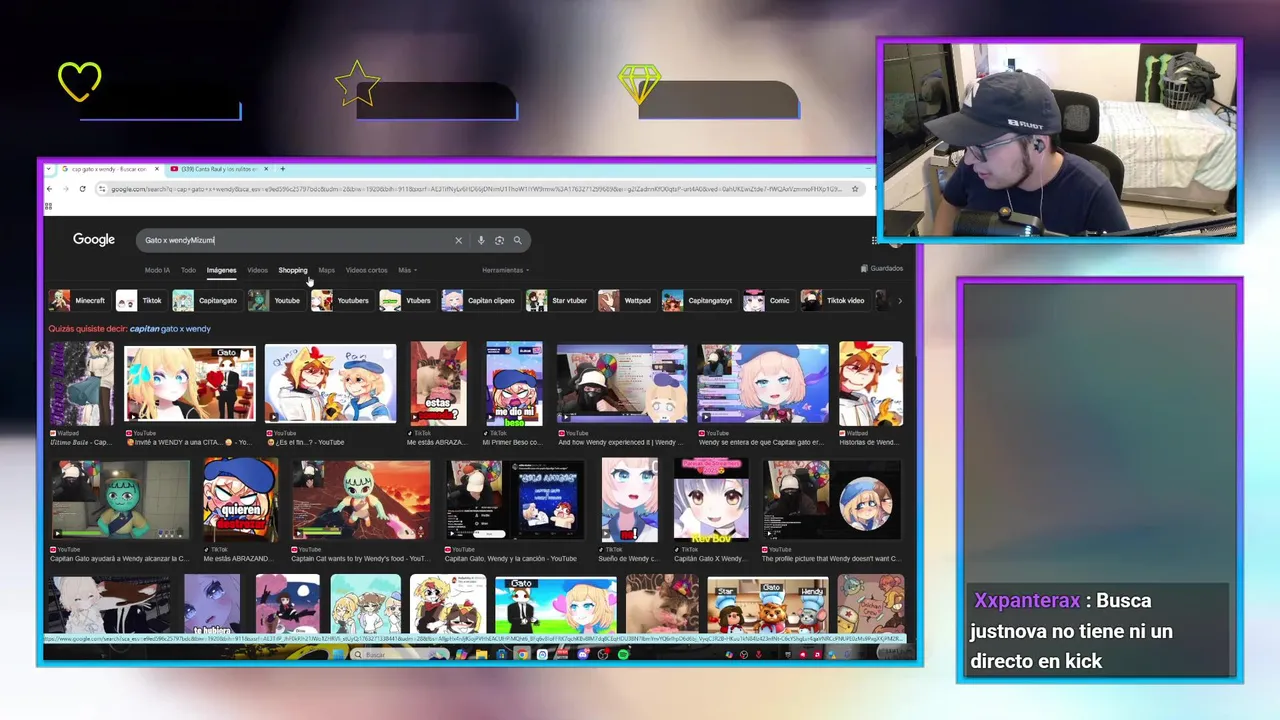Clear the search box with the X

(459, 240)
